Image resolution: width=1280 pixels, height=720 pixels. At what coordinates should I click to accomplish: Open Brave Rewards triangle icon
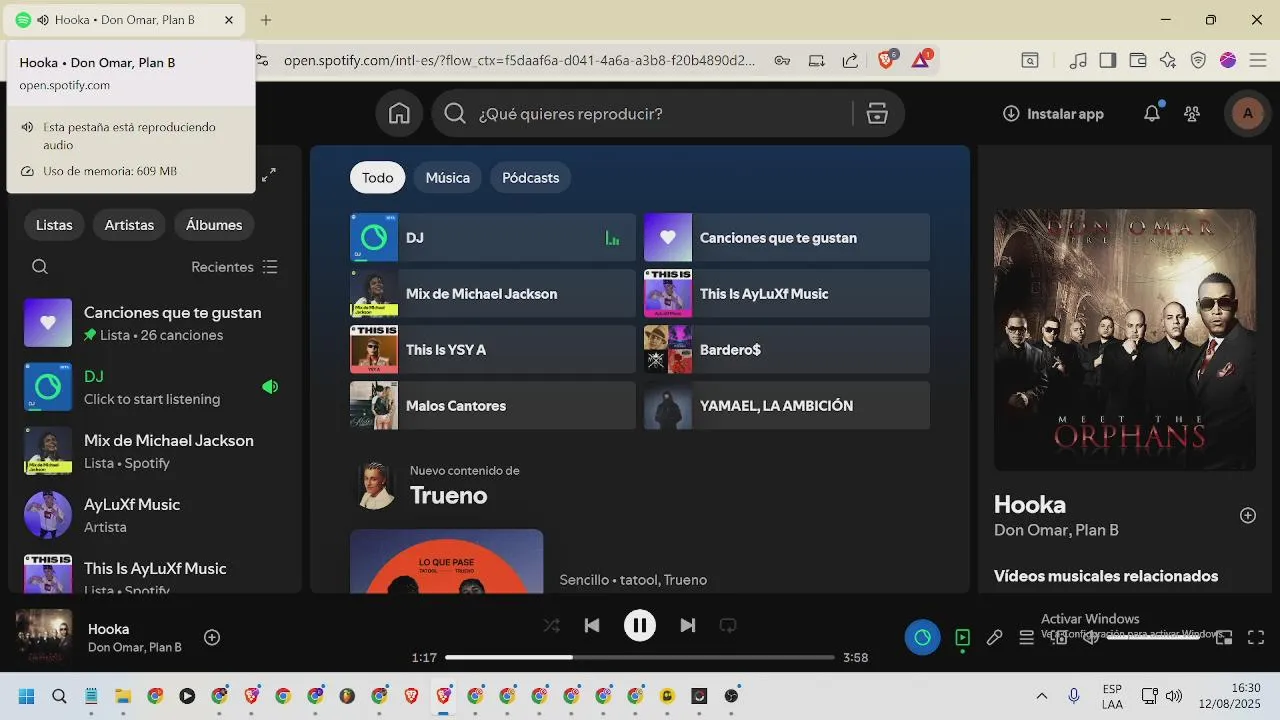[x=921, y=60]
